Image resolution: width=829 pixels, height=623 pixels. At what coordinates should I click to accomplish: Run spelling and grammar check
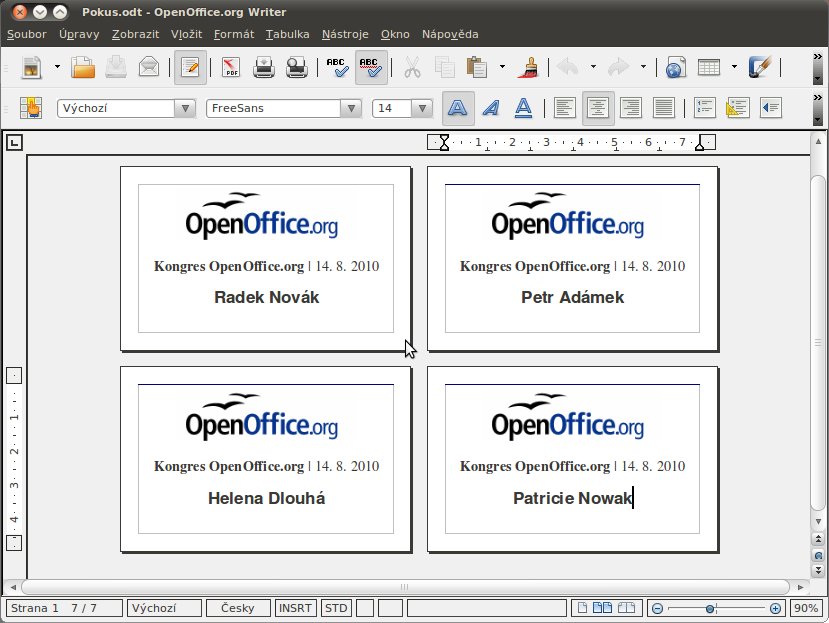point(337,68)
